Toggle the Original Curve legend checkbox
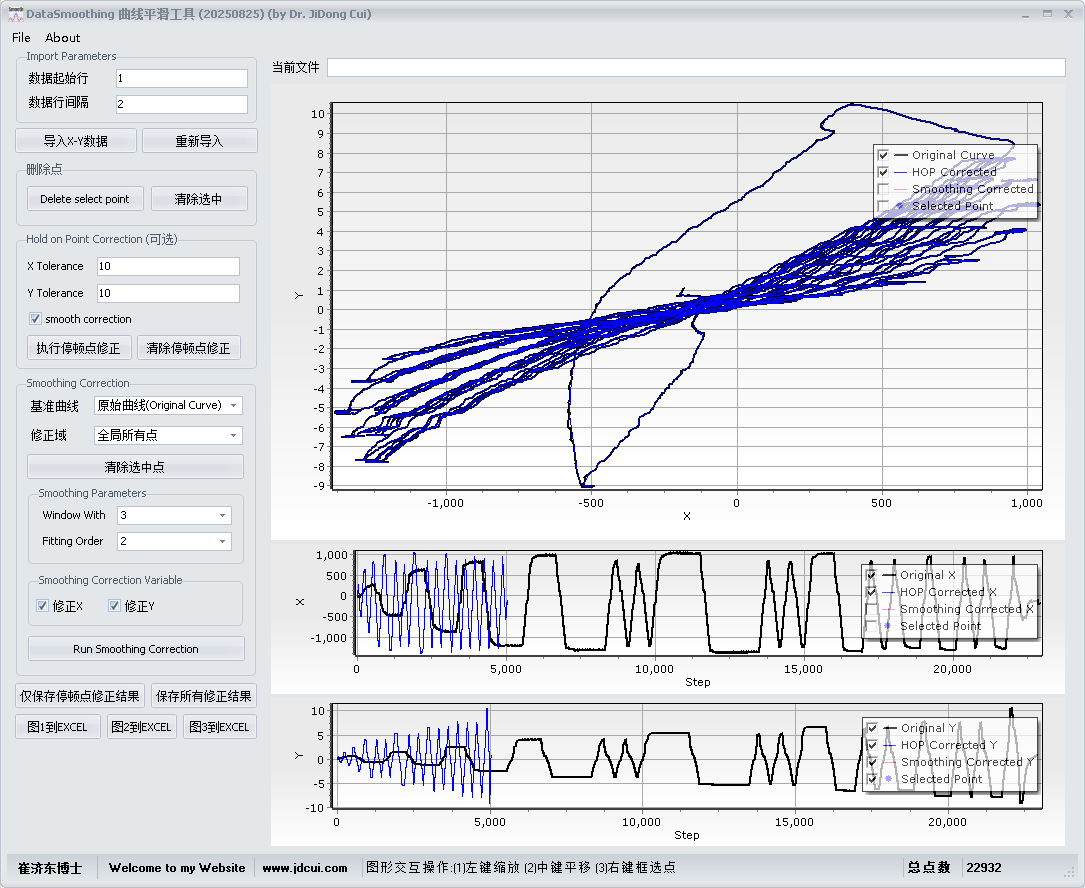 coord(883,155)
